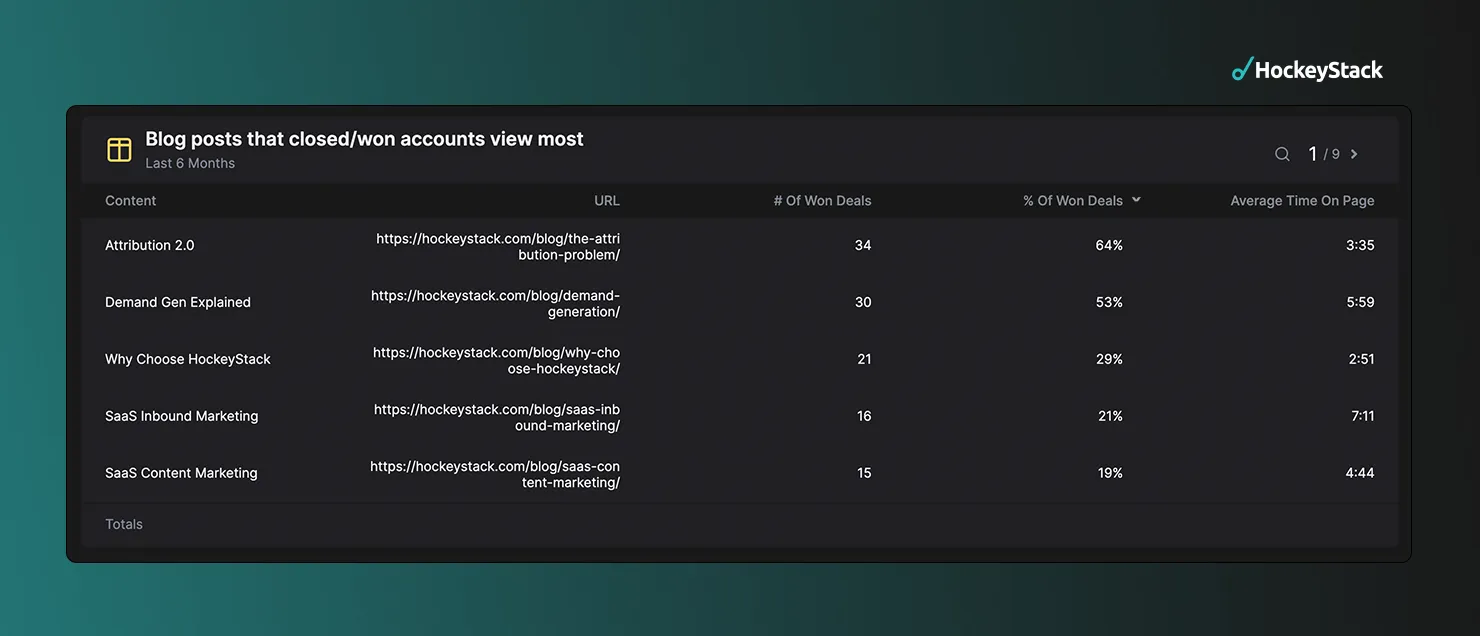1480x636 pixels.
Task: Open the saas-content-marketing blog URL
Action: point(495,475)
